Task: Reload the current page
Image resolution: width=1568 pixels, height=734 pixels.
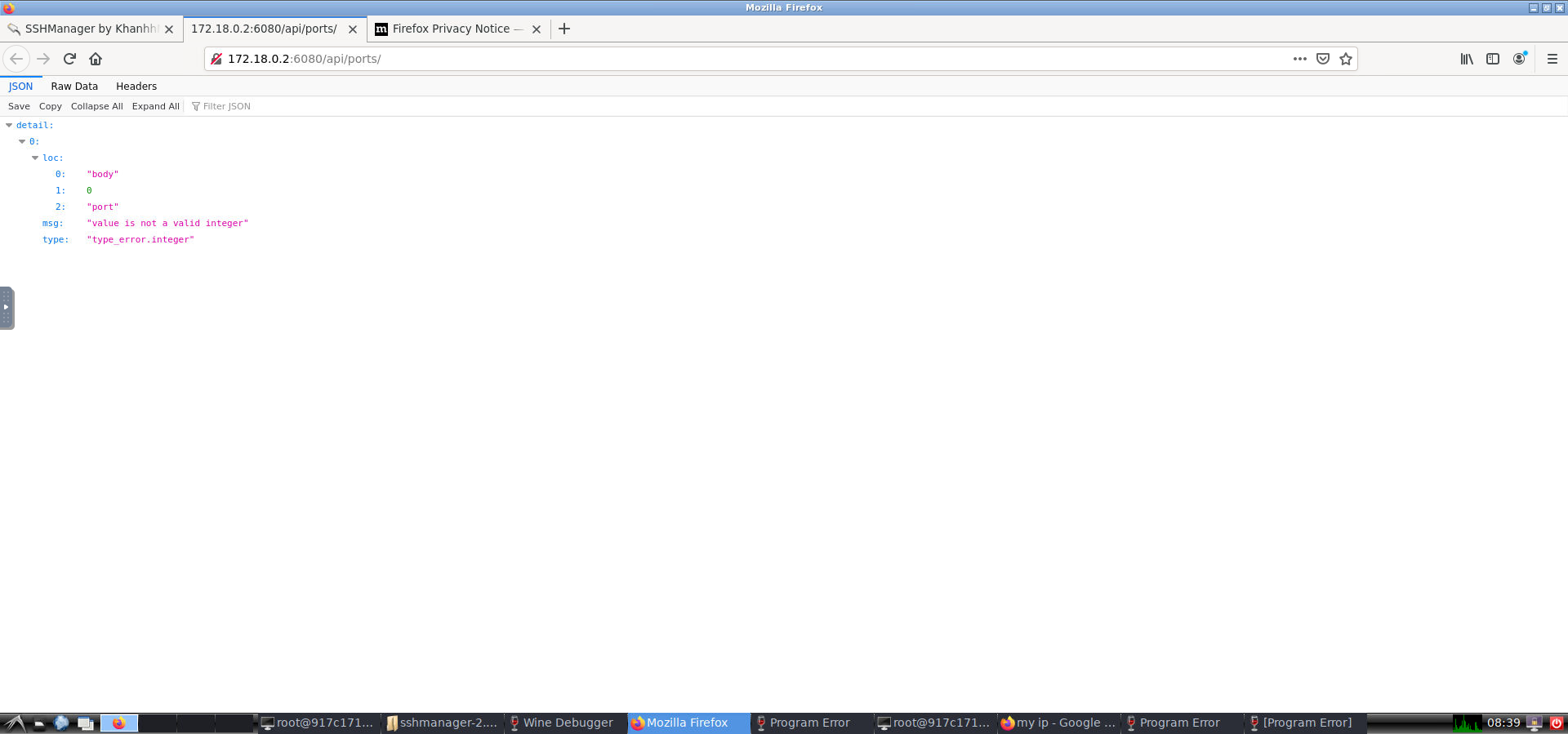Action: (x=69, y=59)
